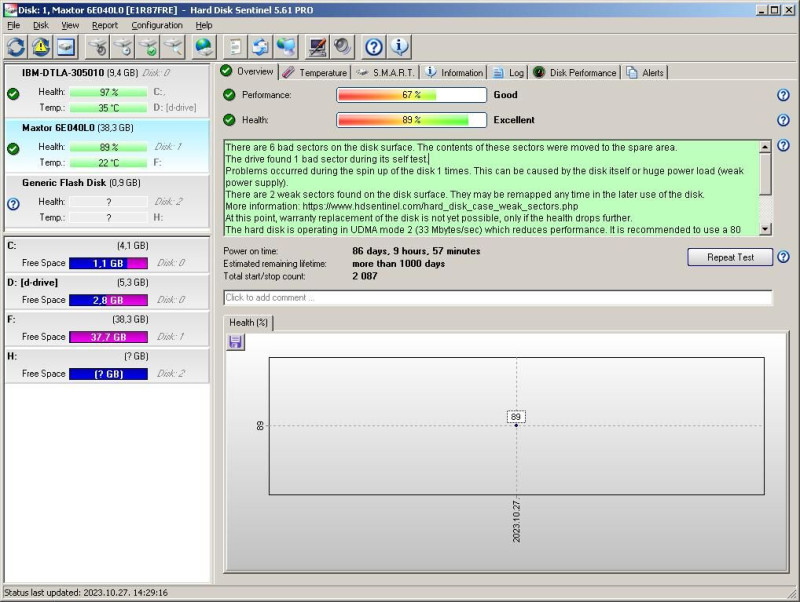Select the Generic Flash Disk entry
Screen dimensions: 800x602
107,201
